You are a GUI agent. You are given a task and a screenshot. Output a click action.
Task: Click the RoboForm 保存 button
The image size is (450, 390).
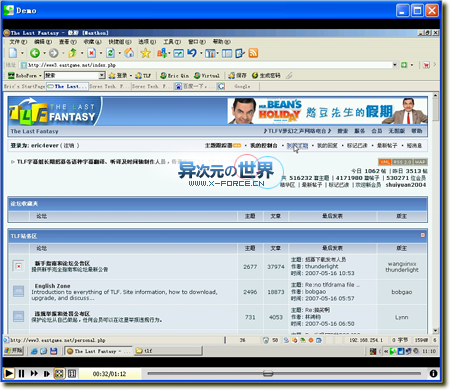pyautogui.click(x=237, y=76)
